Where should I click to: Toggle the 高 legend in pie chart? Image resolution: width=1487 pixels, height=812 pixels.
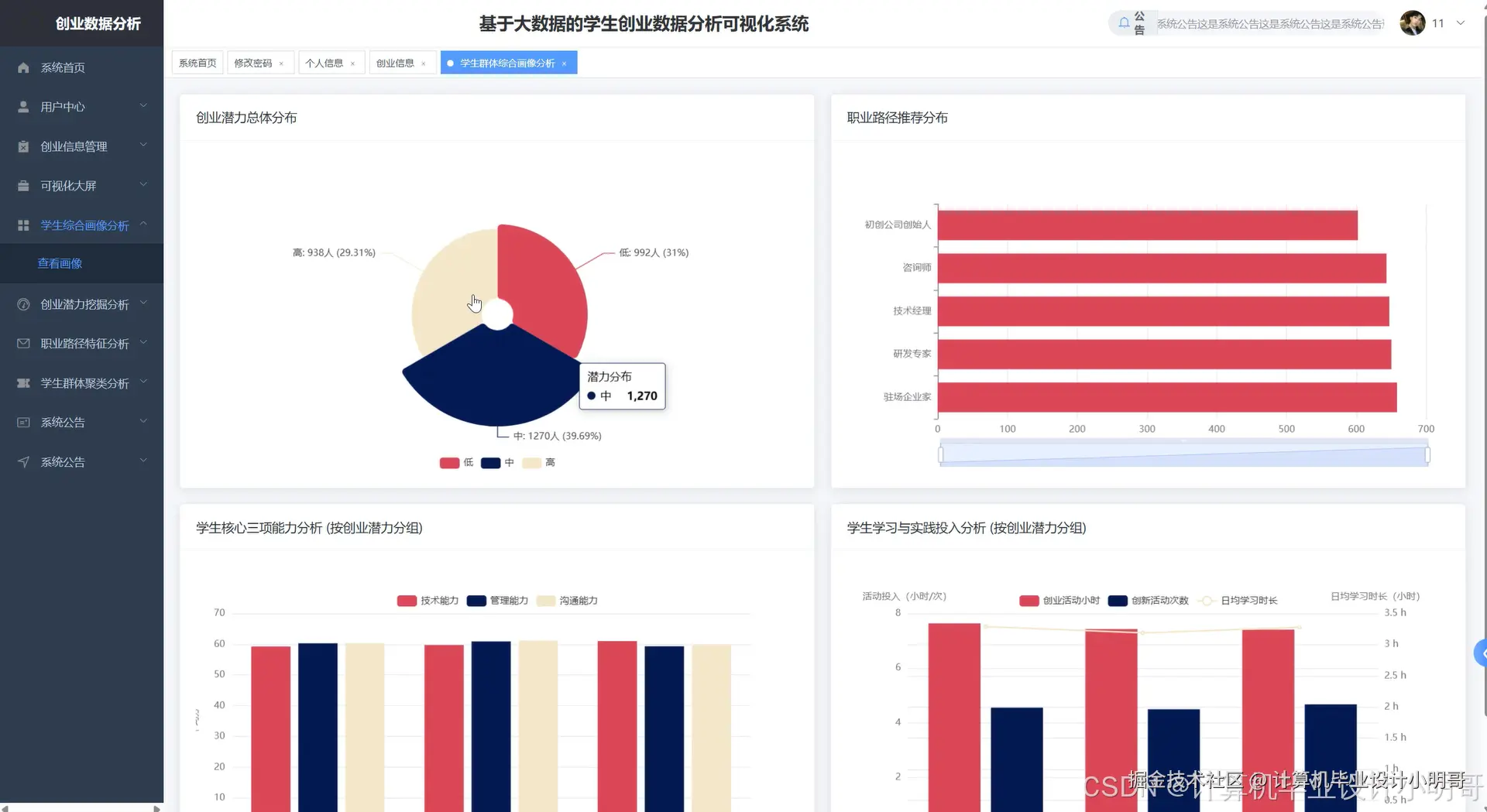[539, 463]
